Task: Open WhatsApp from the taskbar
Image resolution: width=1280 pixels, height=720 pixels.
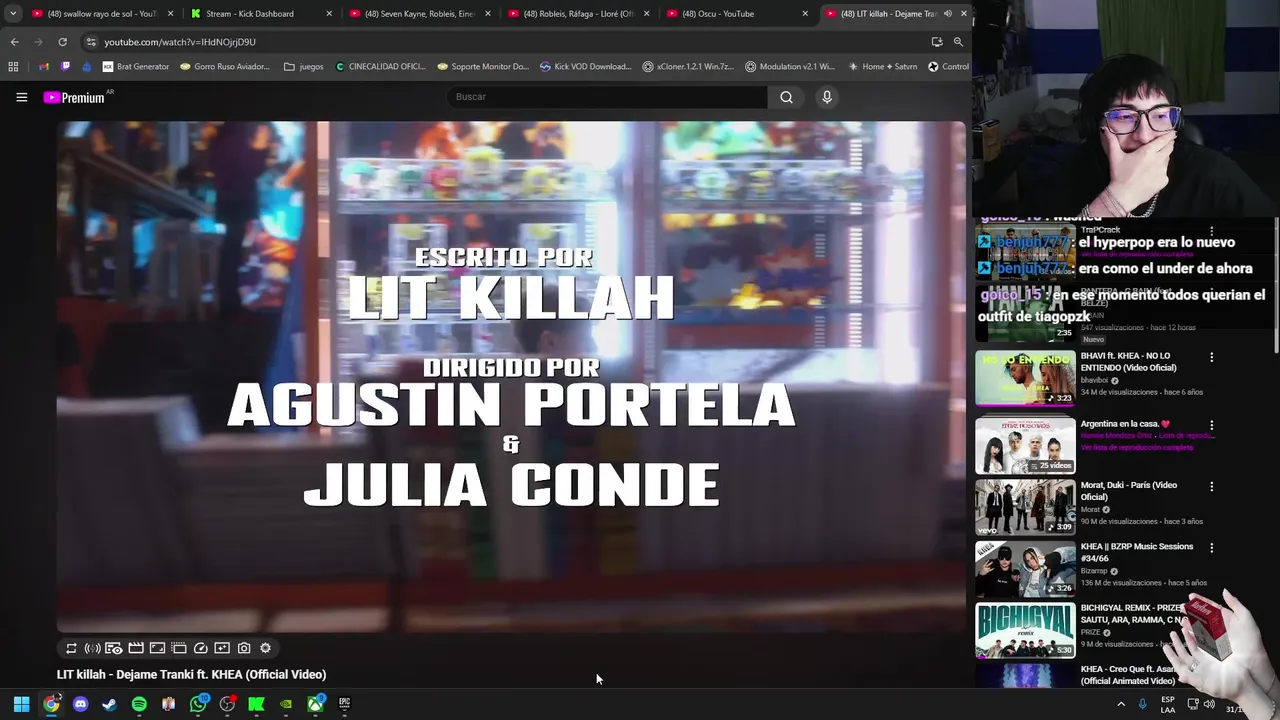Action: [x=198, y=704]
